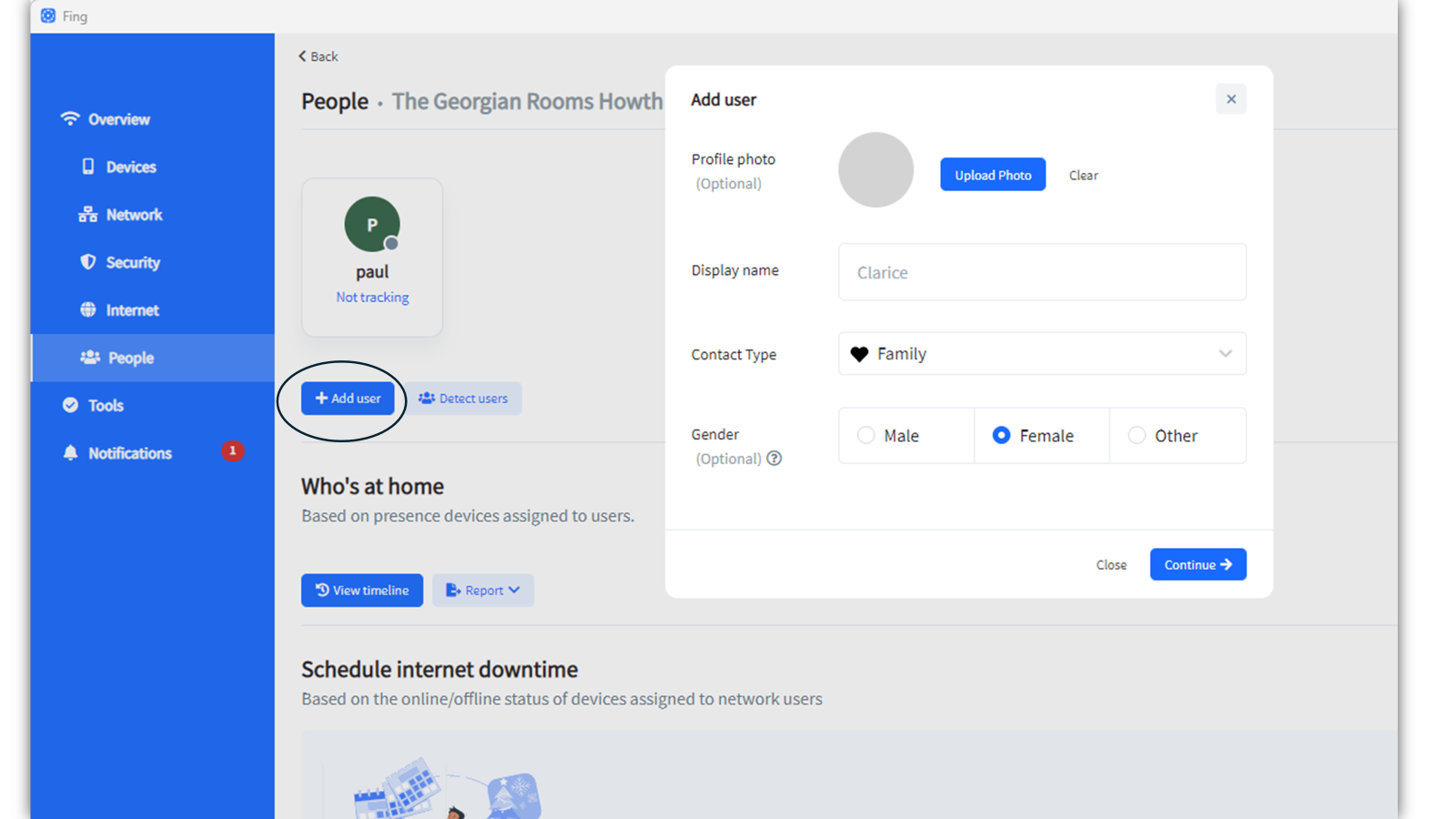Open the Devices section from sidebar

[x=88, y=167]
